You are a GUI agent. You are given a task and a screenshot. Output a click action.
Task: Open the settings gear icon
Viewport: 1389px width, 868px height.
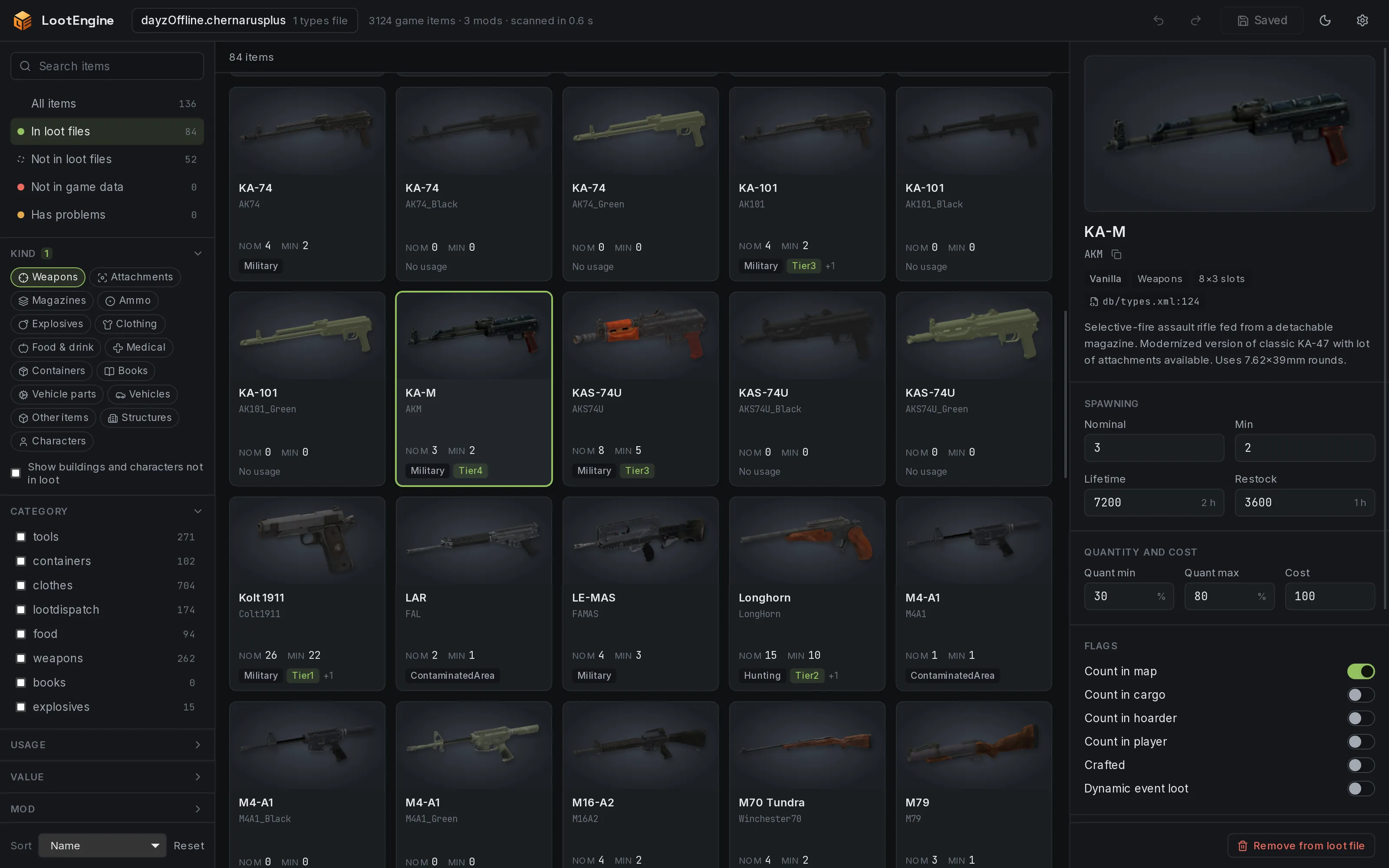click(1363, 21)
